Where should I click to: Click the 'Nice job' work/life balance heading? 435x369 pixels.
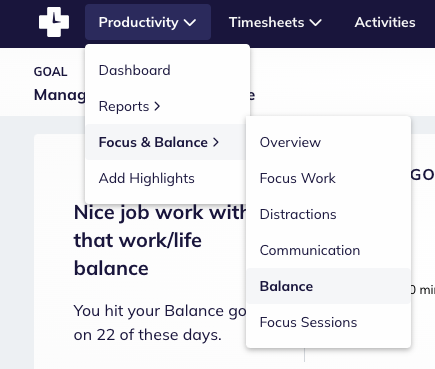point(160,240)
